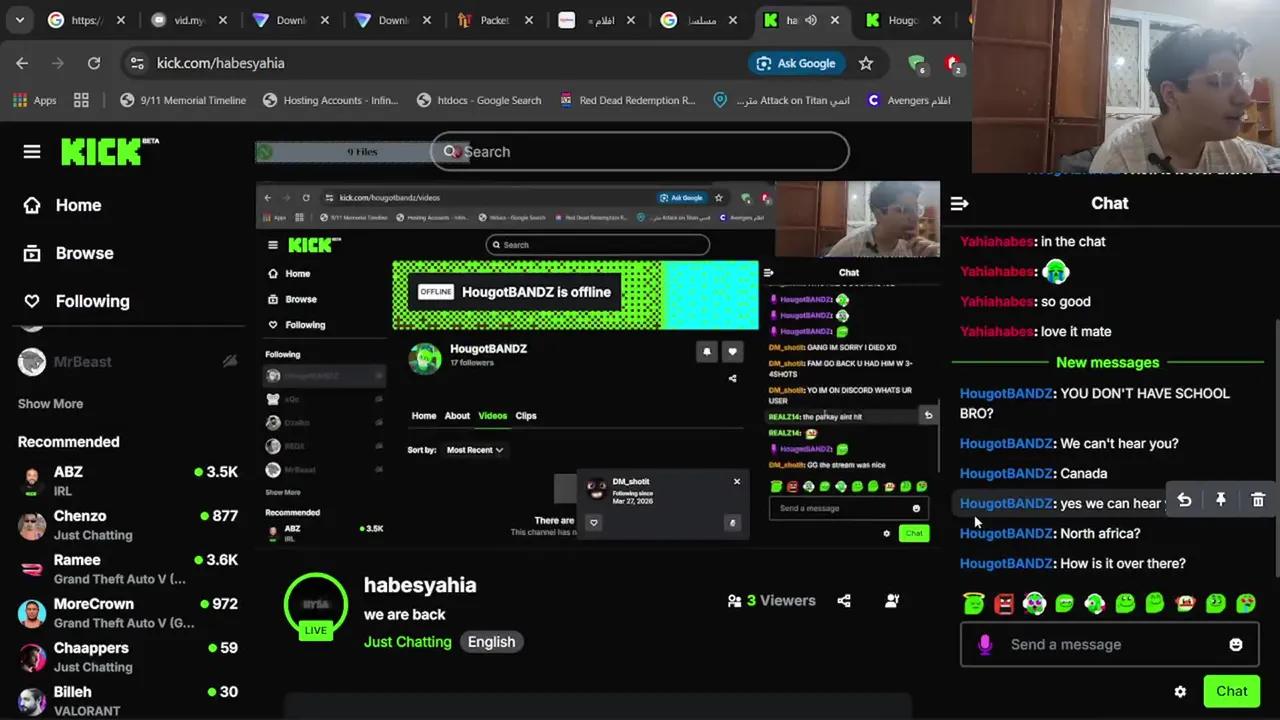
Task: Reply to the hovered chat message
Action: (x=1184, y=500)
